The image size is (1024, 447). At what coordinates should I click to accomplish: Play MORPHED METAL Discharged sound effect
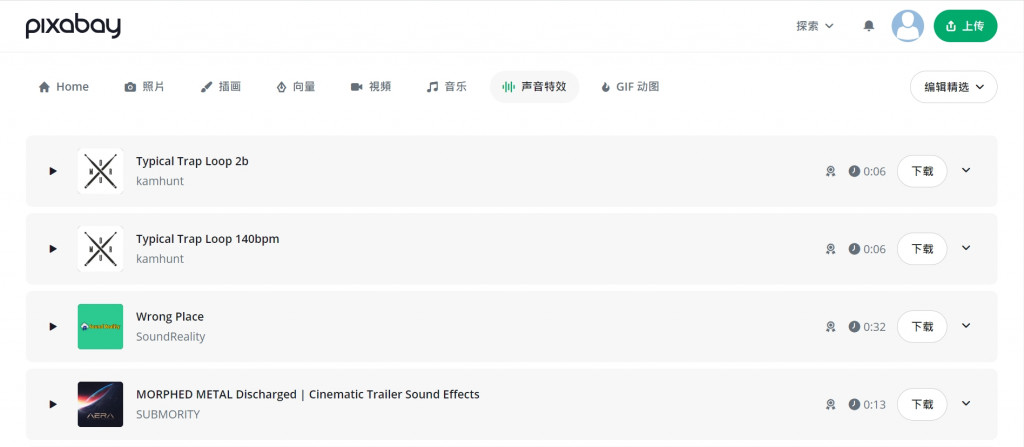[x=53, y=405]
